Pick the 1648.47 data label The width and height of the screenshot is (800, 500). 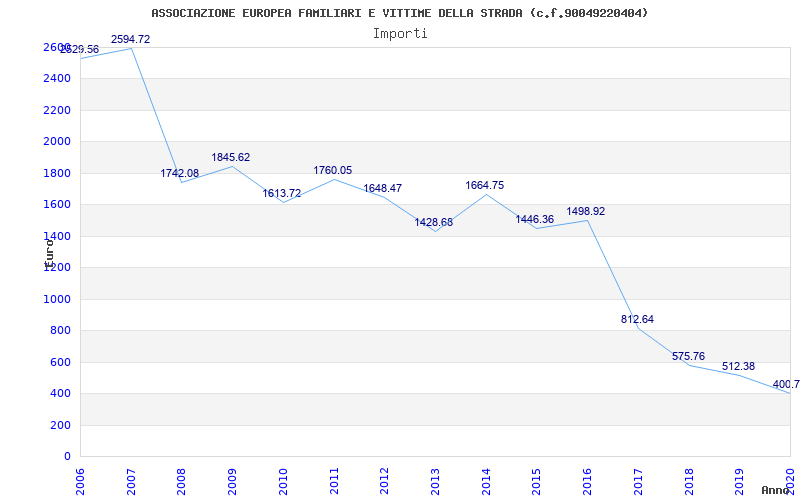(x=383, y=188)
